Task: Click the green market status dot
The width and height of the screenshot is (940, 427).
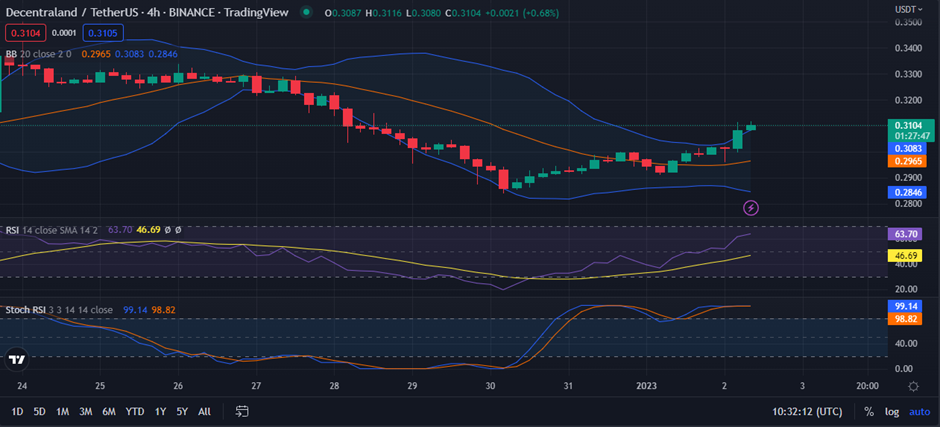Action: [307, 11]
